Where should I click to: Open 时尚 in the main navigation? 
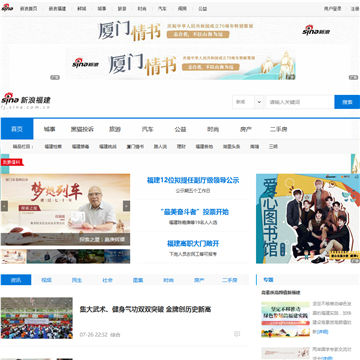213,129
